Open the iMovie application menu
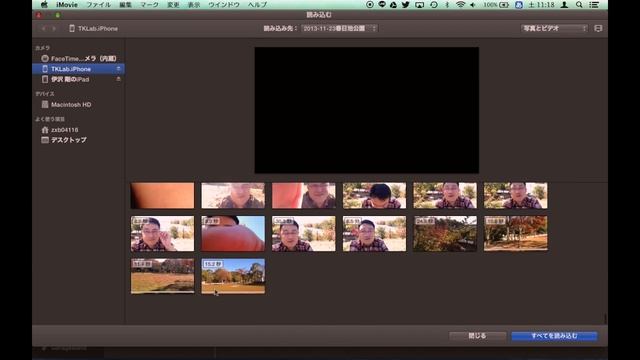 67,5
